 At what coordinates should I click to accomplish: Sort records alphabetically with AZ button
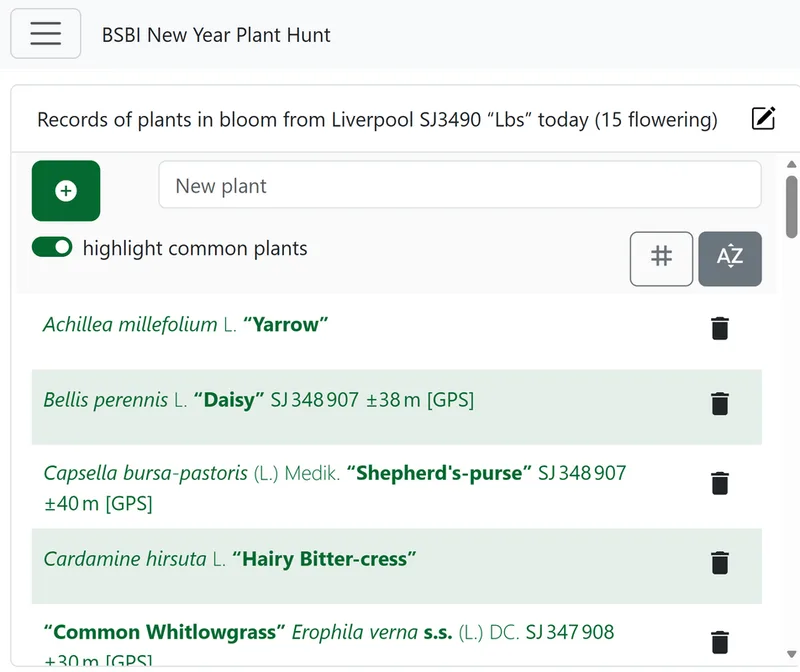coord(730,259)
